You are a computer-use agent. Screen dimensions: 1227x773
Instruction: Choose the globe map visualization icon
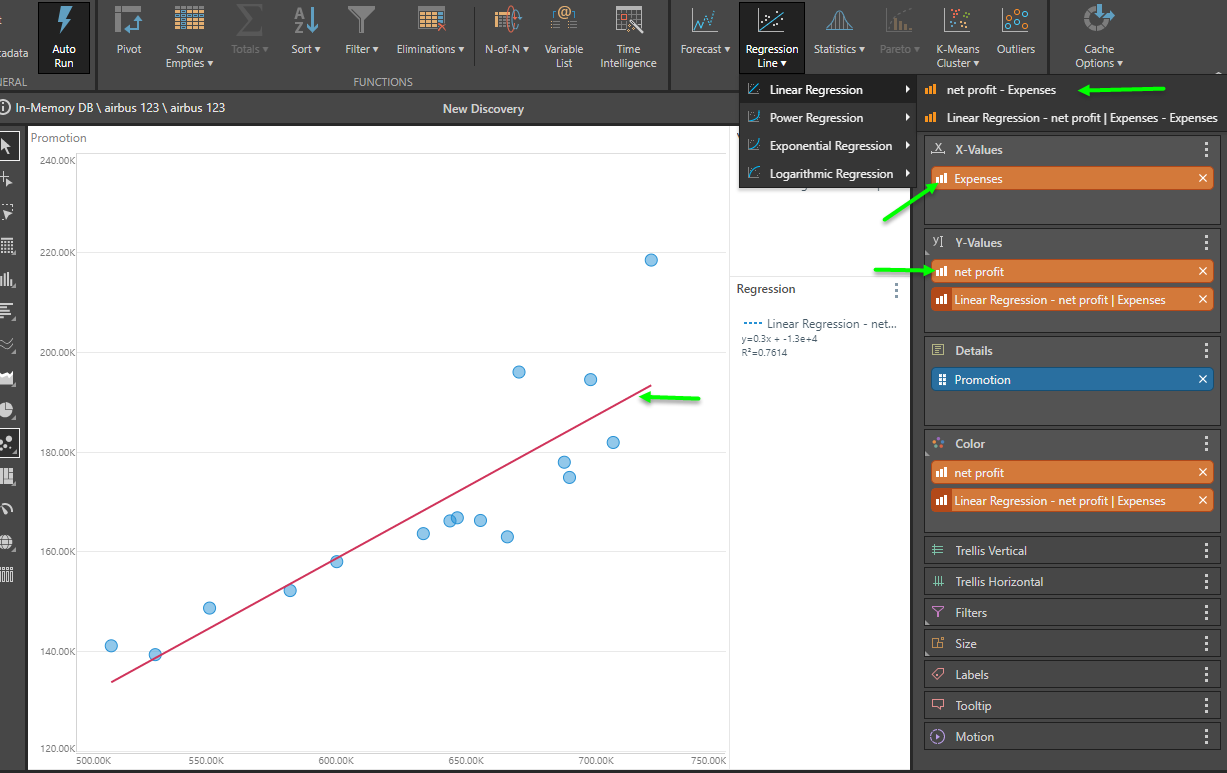(8, 542)
